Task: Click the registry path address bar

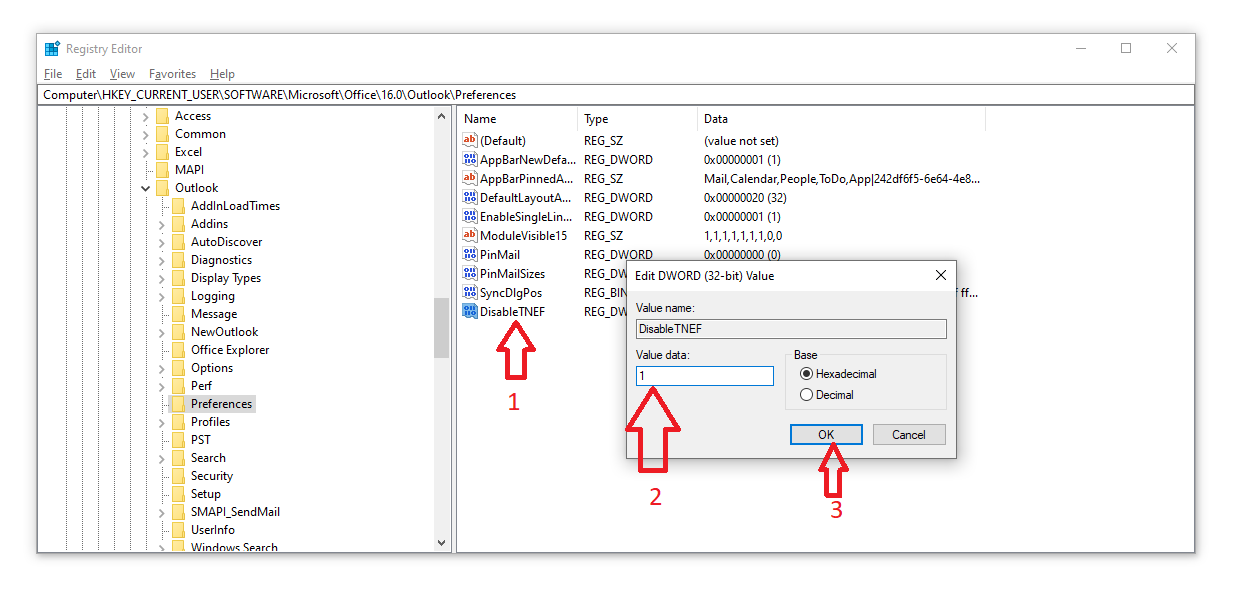Action: [x=617, y=95]
